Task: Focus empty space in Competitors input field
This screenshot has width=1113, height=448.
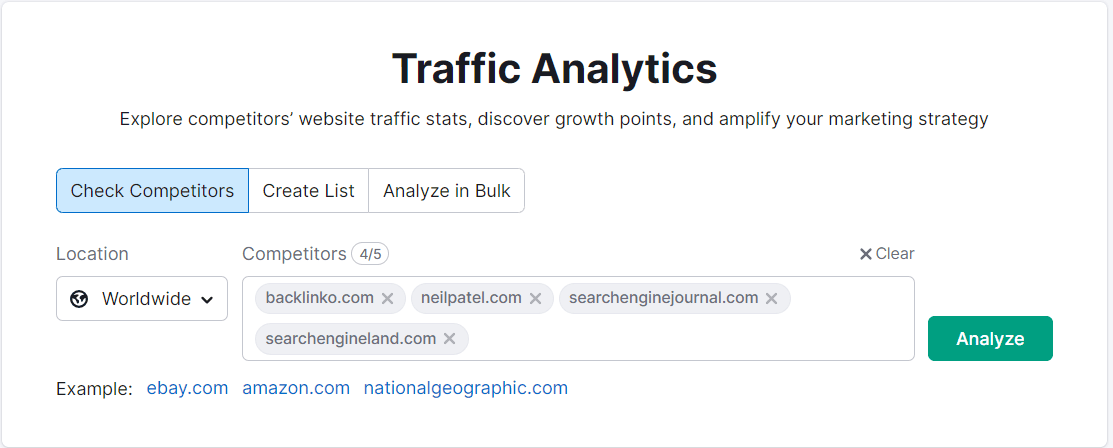Action: pyautogui.click(x=689, y=339)
